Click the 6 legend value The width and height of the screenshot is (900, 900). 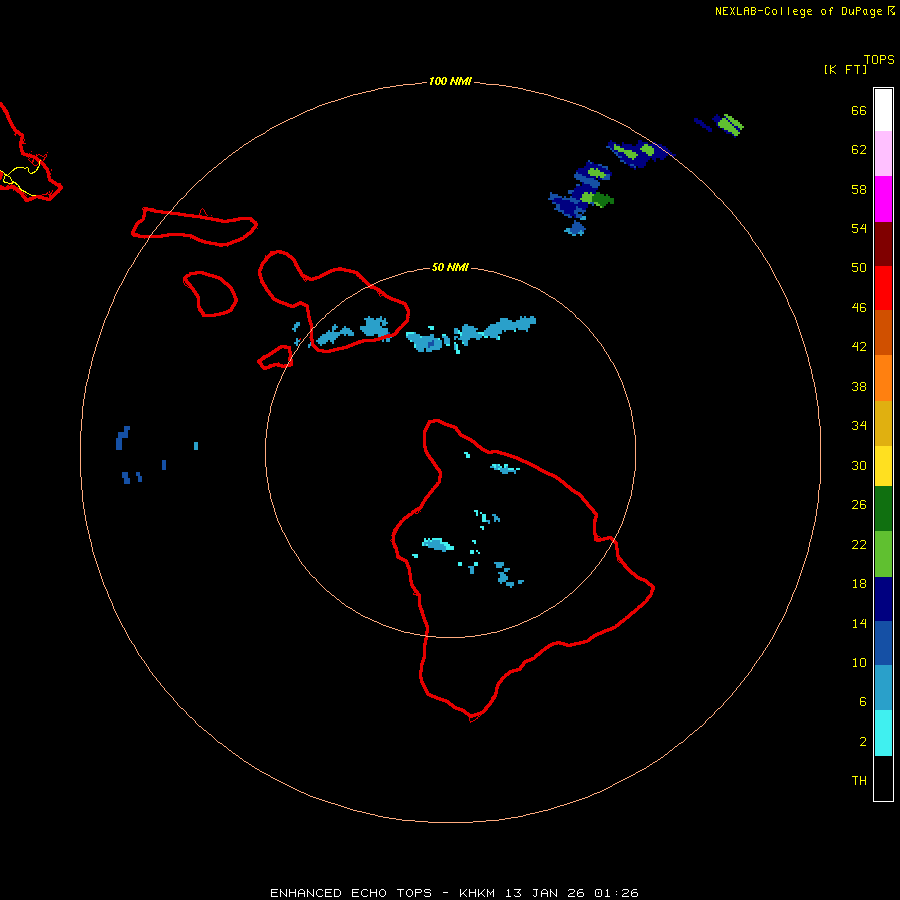click(x=862, y=701)
